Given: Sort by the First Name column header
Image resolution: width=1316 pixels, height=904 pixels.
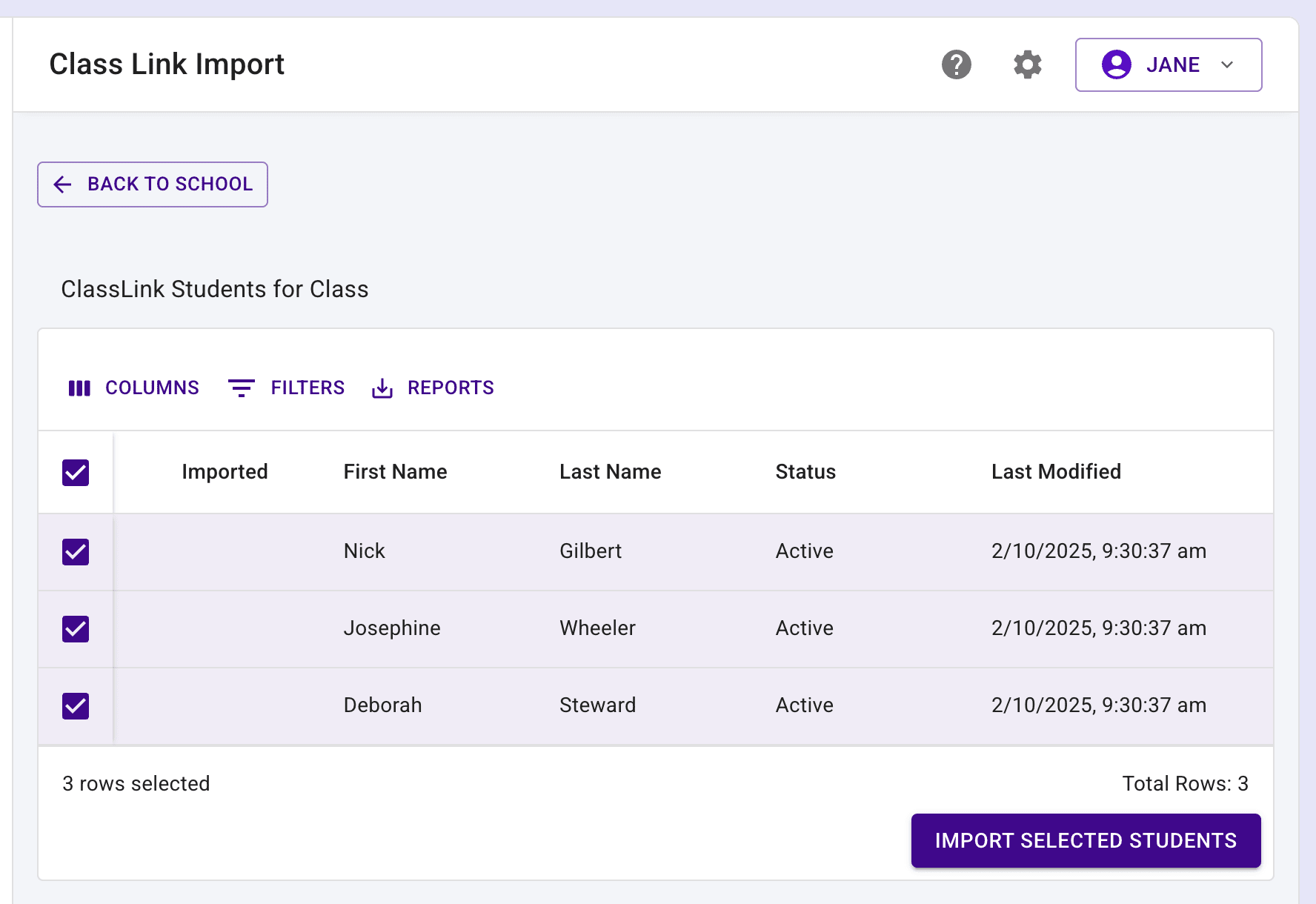Looking at the screenshot, I should 395,472.
